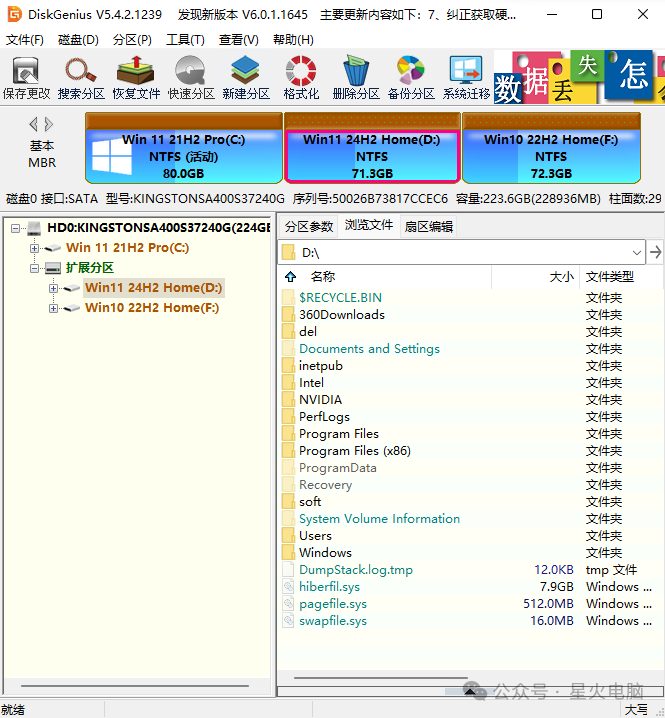Expand the Win10 22H2 Home(F:) tree node

(x=54, y=309)
